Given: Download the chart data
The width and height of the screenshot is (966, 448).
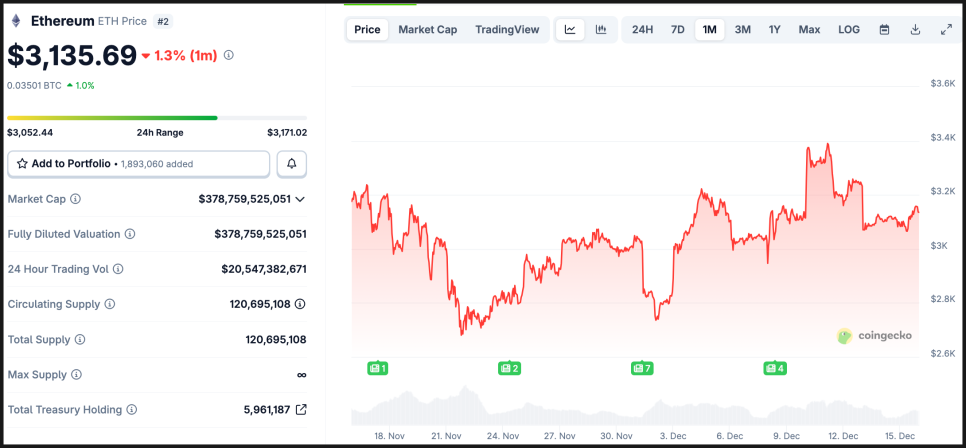Looking at the screenshot, I should [x=915, y=29].
